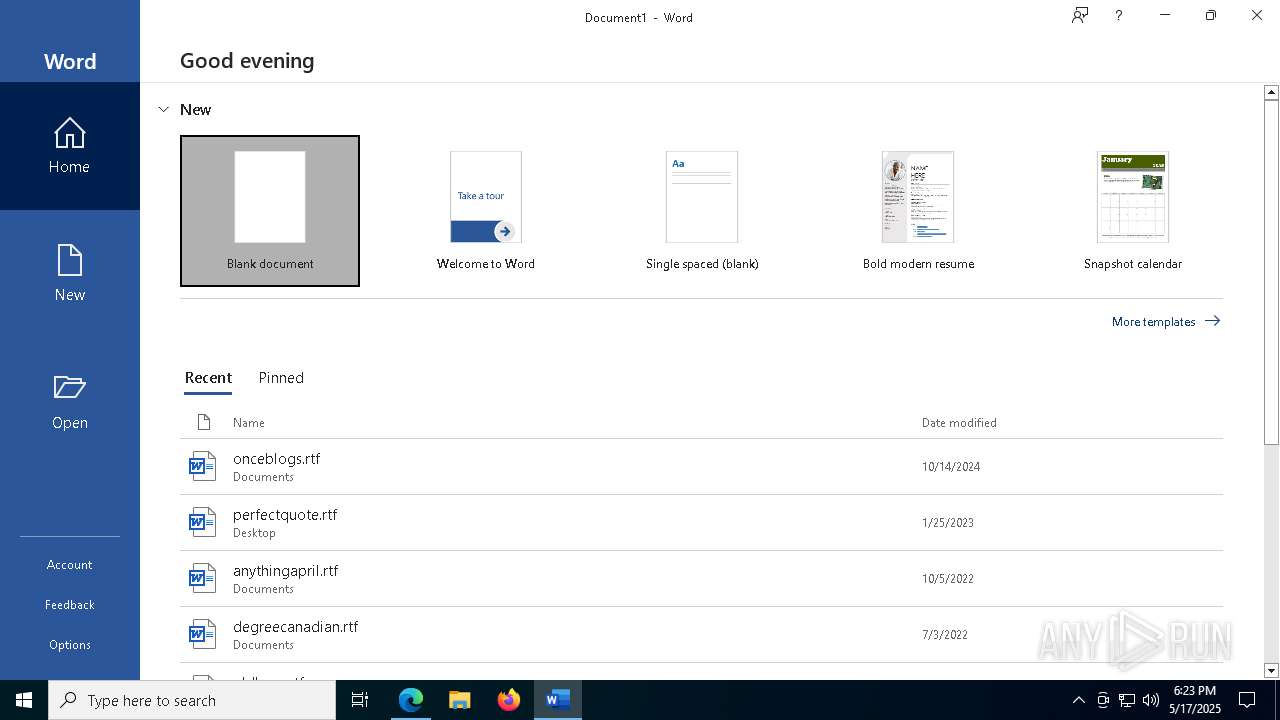
Task: Click the Feedback link in sidebar
Action: 70,605
